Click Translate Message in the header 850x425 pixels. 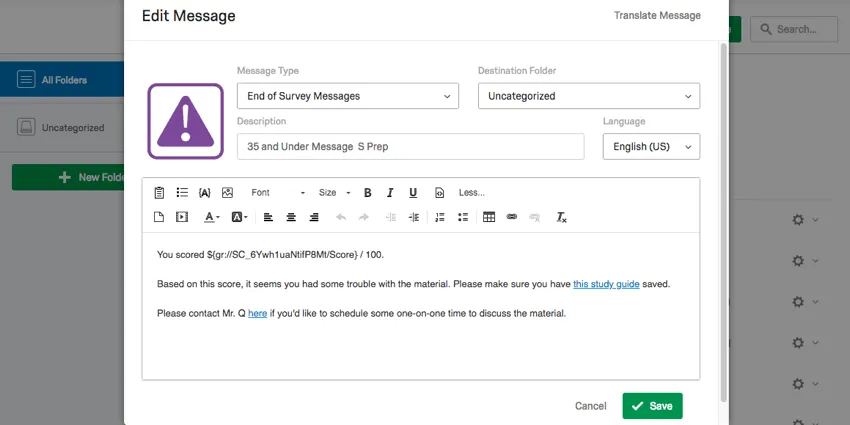click(657, 16)
